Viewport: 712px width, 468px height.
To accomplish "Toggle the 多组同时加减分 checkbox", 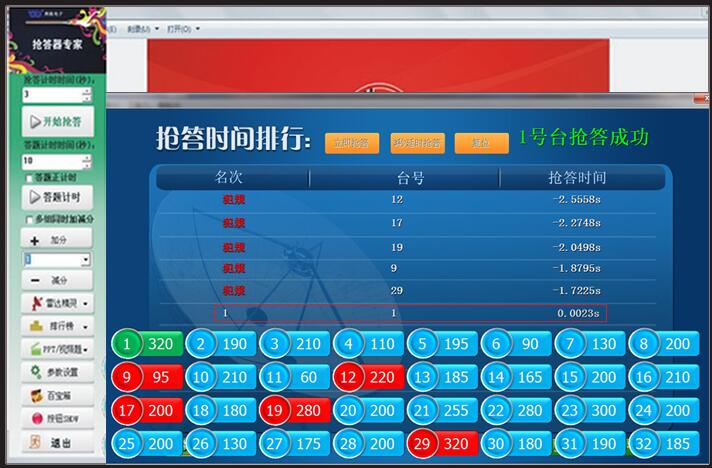I will [x=28, y=219].
